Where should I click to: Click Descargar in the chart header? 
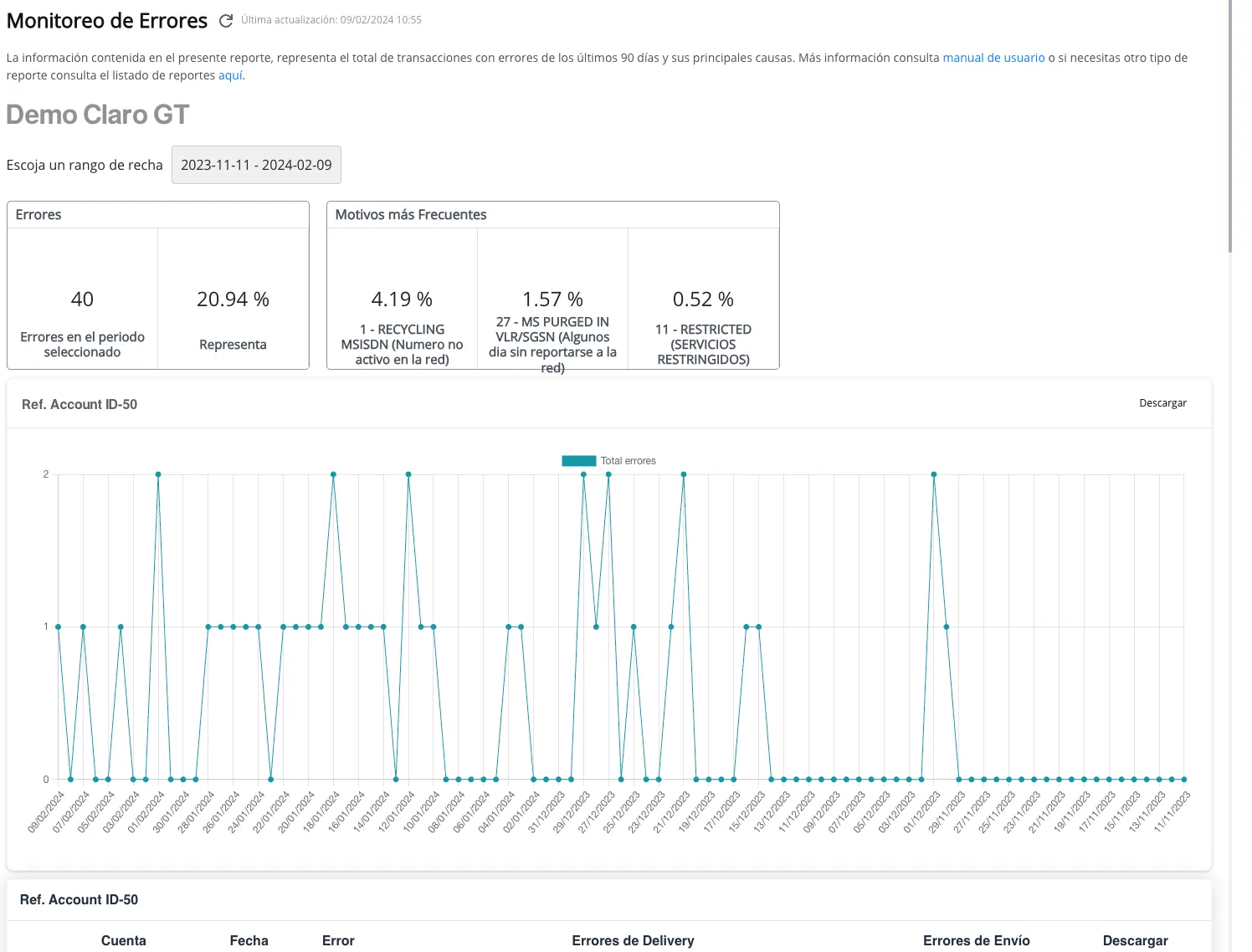[1162, 403]
